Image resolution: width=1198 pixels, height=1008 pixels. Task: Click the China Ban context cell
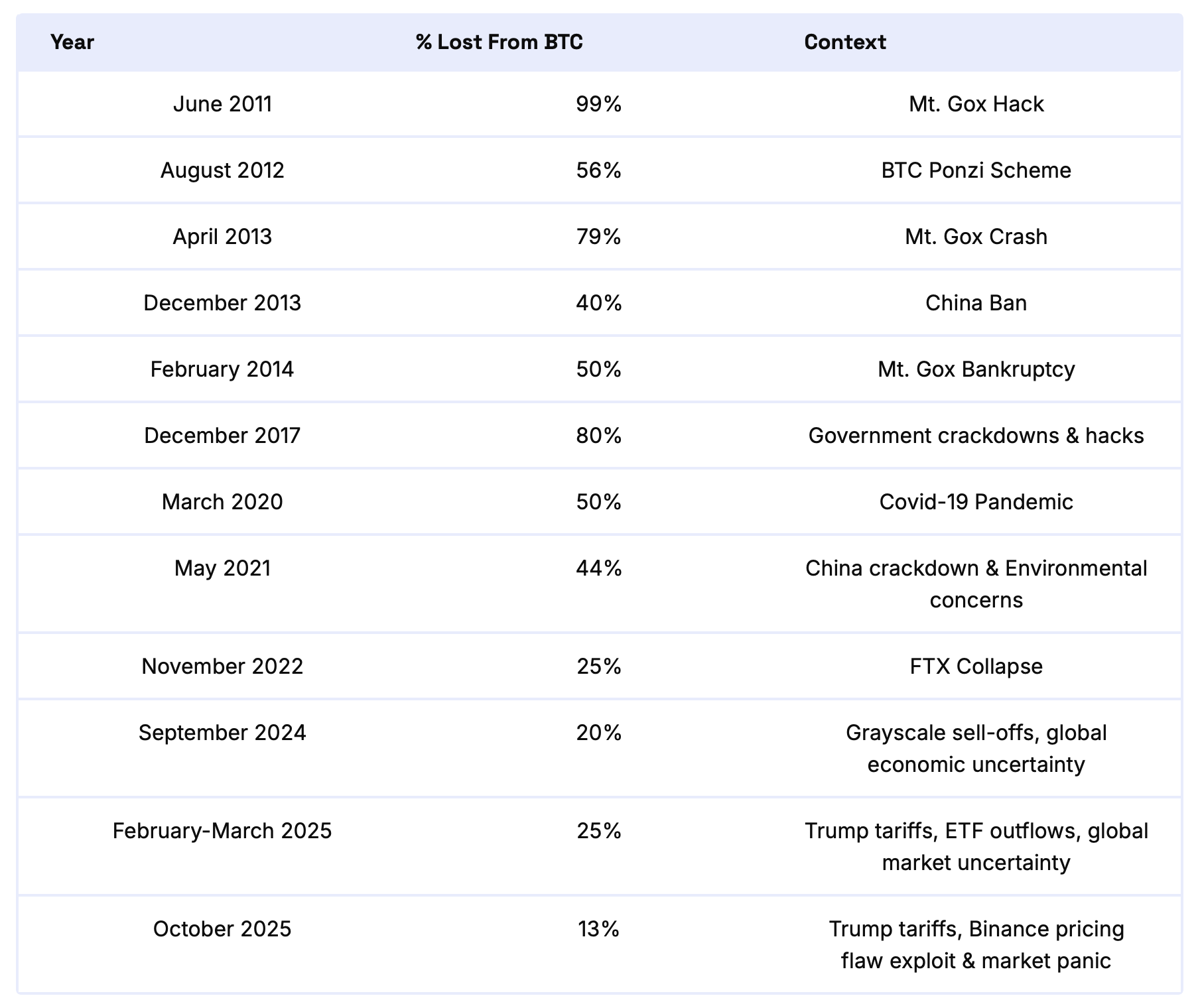[976, 303]
